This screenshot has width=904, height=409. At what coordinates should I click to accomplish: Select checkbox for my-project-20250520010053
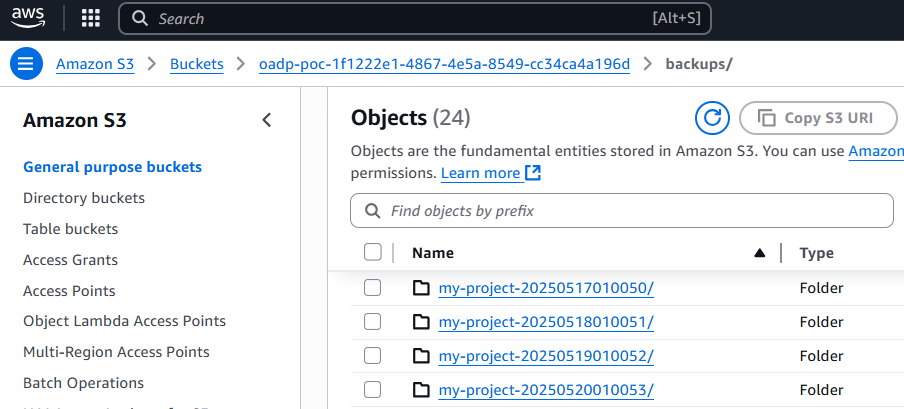point(372,390)
